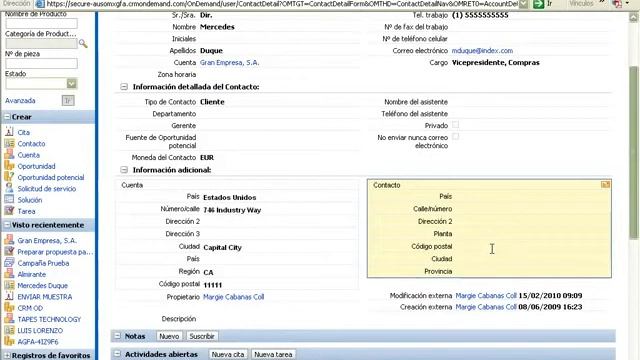Click the Suscribir button in Notas
The image size is (640, 360).
click(x=202, y=336)
